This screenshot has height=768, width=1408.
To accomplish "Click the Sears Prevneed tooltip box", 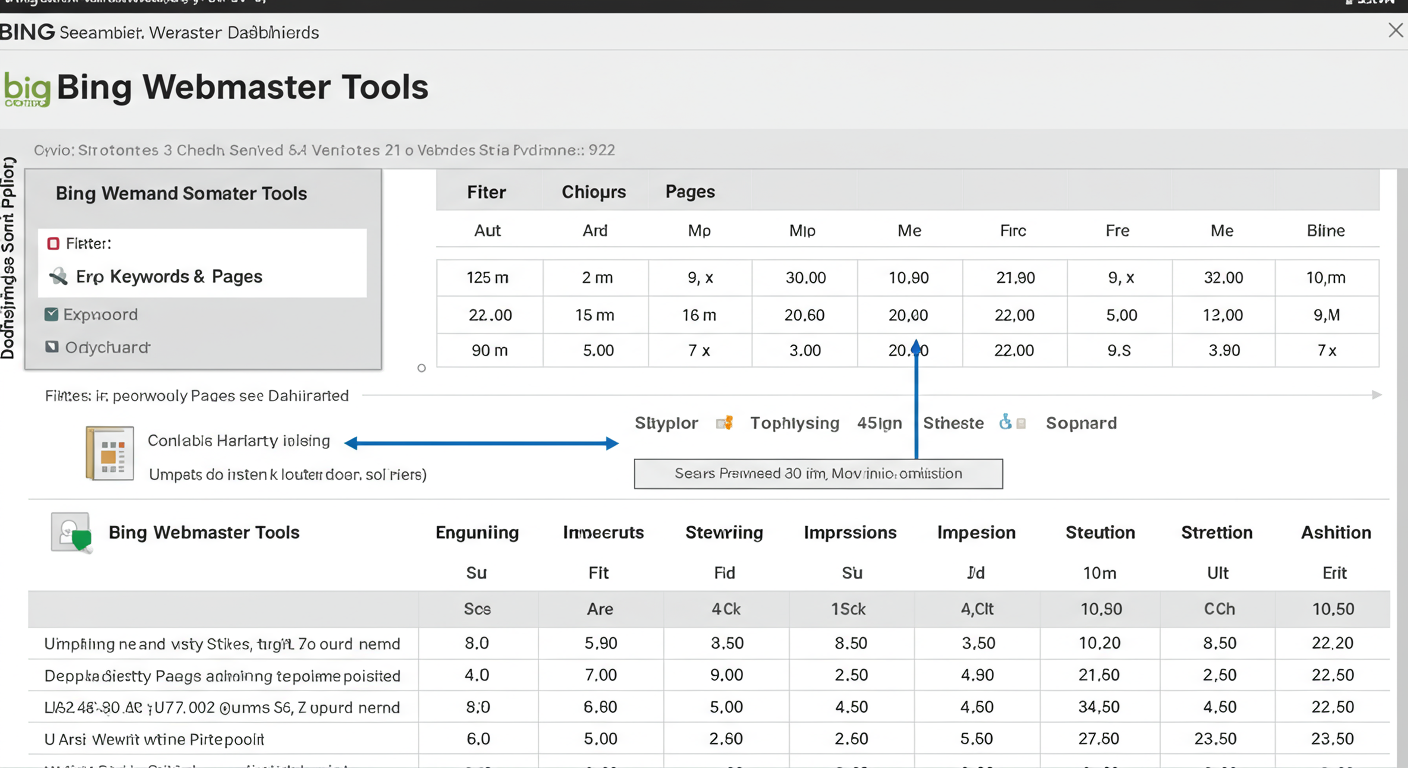I will point(817,473).
